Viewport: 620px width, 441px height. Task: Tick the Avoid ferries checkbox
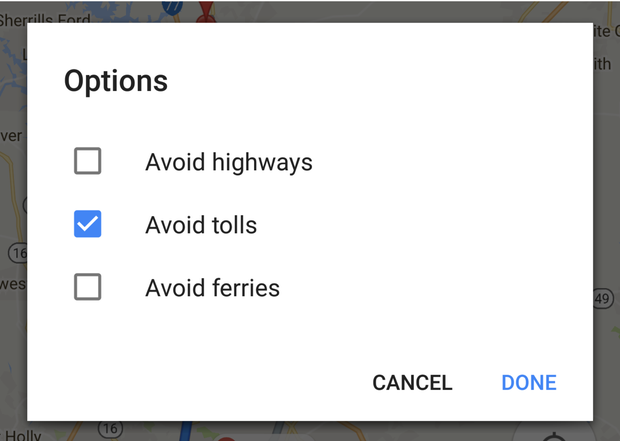point(88,288)
